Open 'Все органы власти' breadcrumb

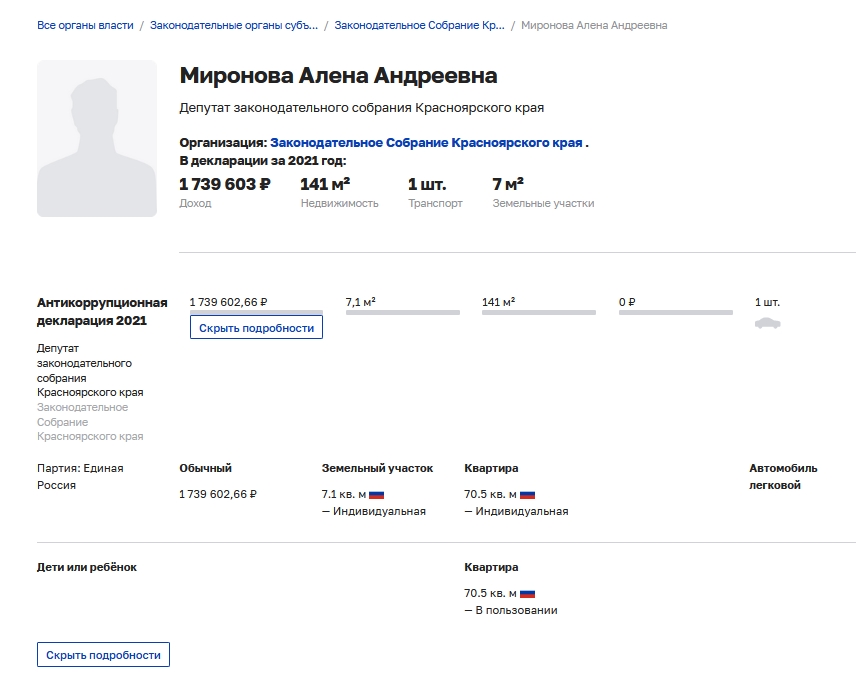coord(85,25)
